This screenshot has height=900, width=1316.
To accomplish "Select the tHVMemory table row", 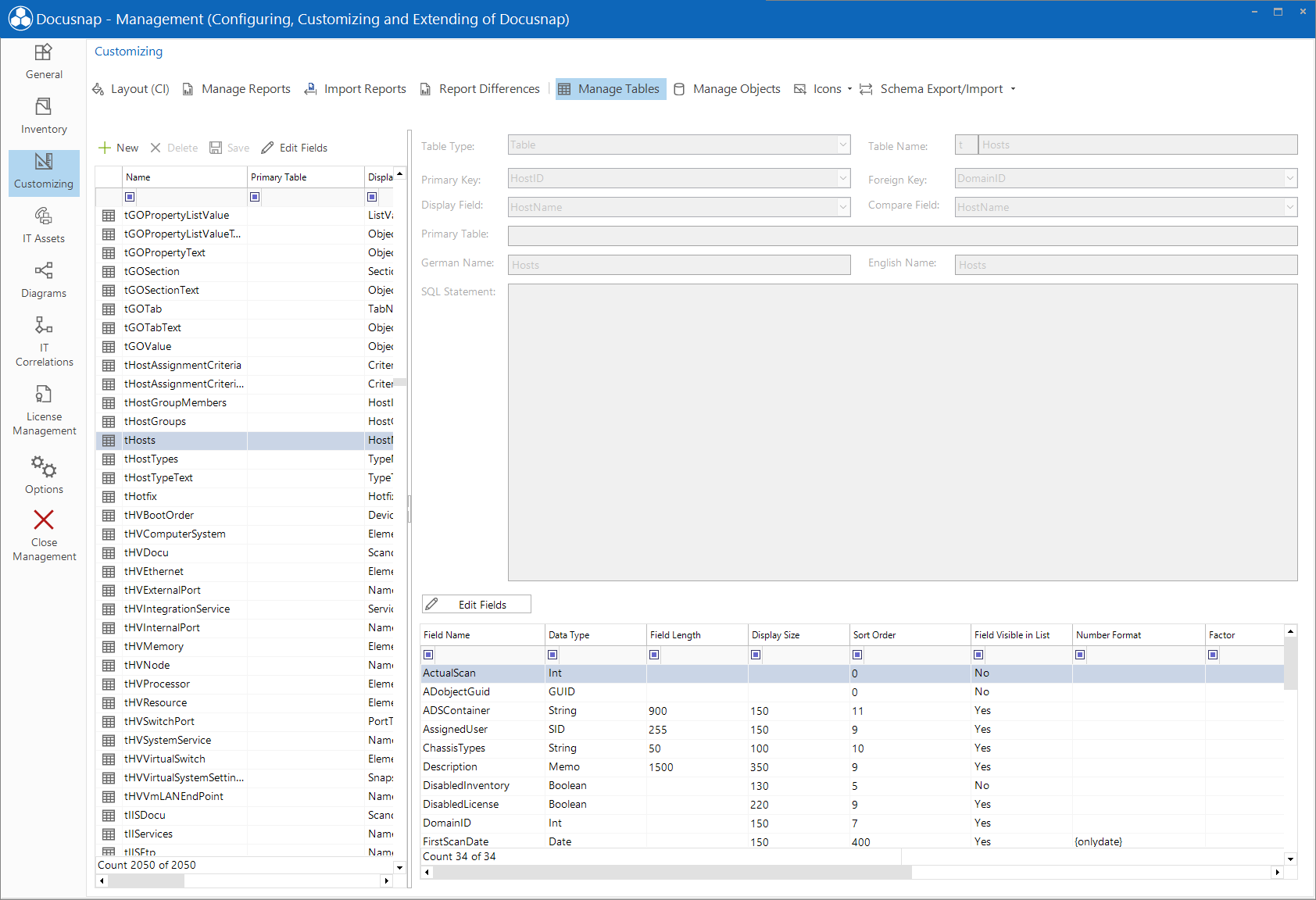I will (245, 647).
